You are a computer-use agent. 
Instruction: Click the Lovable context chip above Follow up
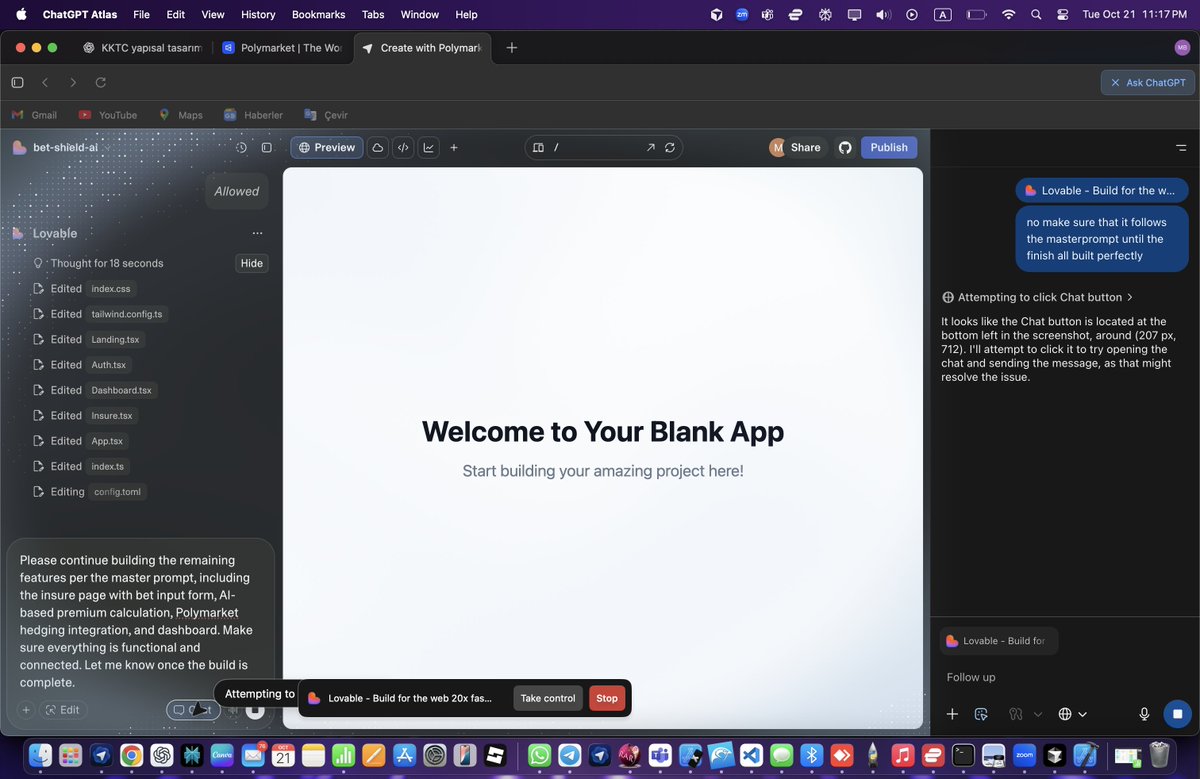(x=999, y=641)
